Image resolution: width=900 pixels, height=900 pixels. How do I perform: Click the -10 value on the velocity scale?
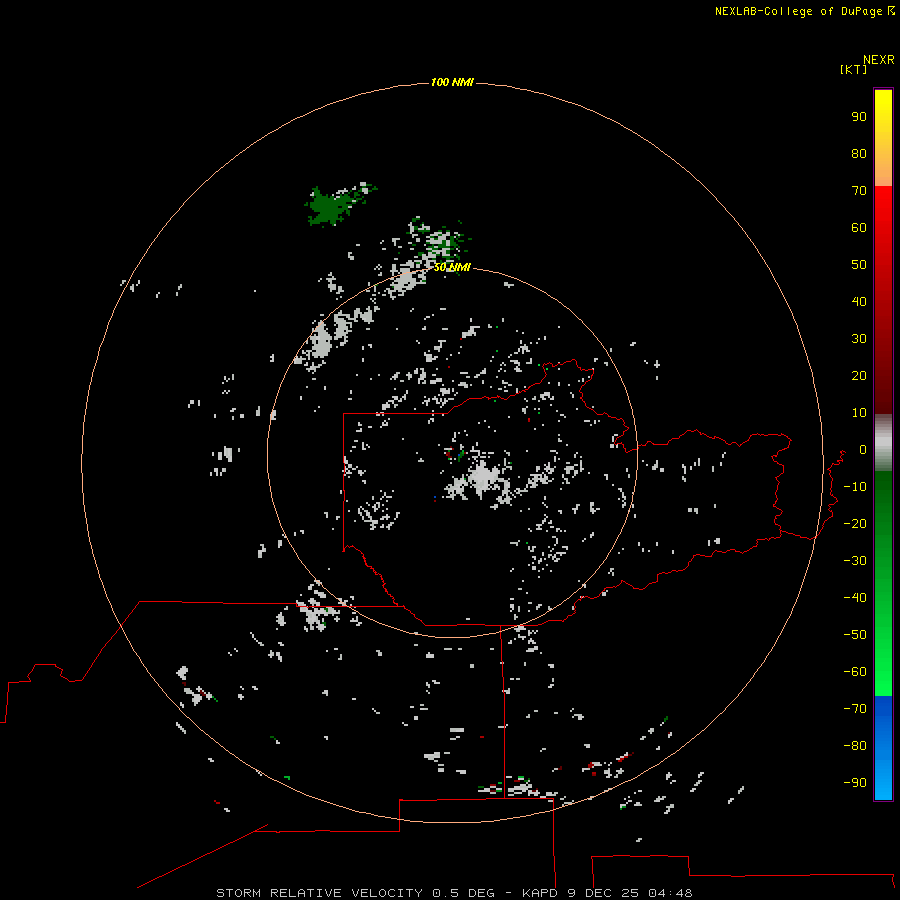(x=855, y=487)
